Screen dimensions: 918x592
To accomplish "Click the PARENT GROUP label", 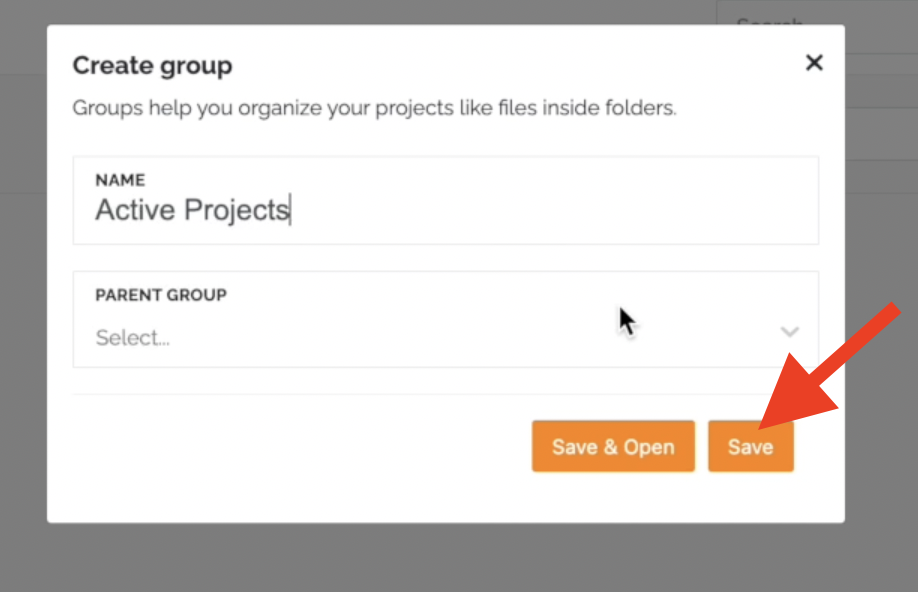I will point(161,295).
